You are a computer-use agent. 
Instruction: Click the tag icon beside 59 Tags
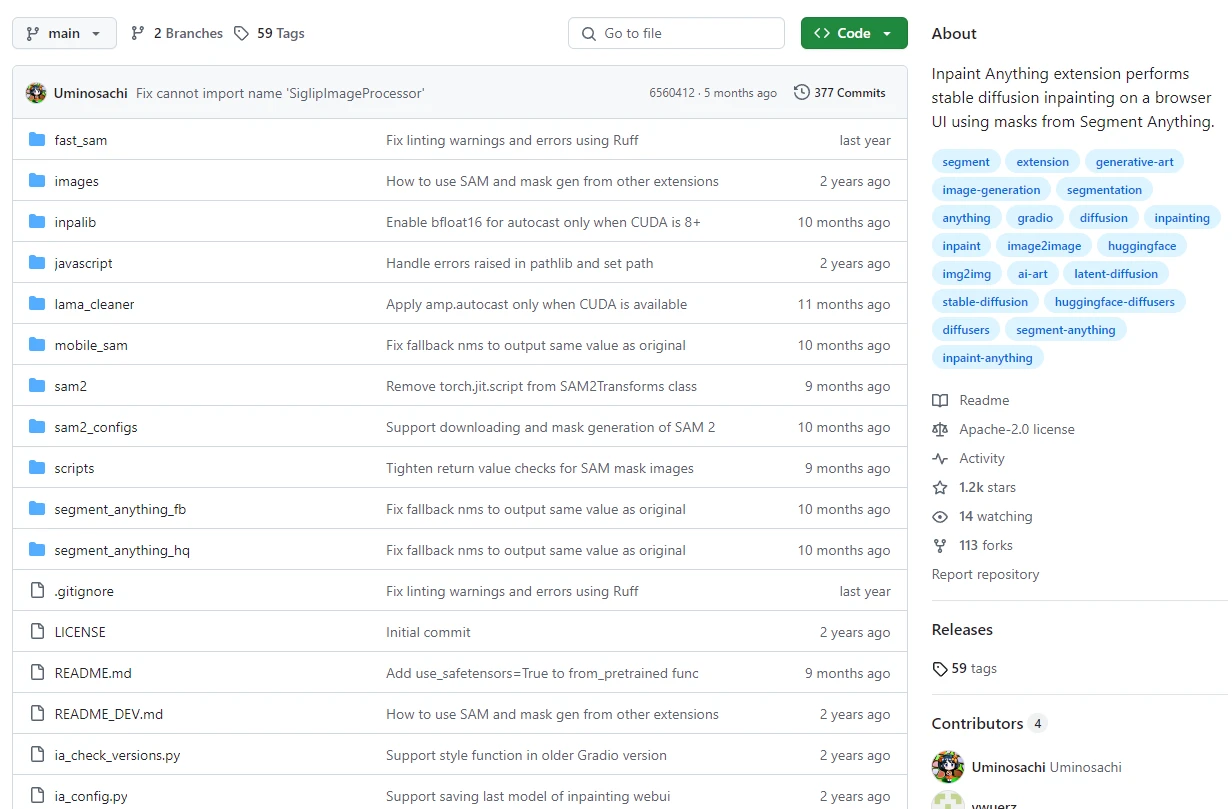click(x=241, y=33)
